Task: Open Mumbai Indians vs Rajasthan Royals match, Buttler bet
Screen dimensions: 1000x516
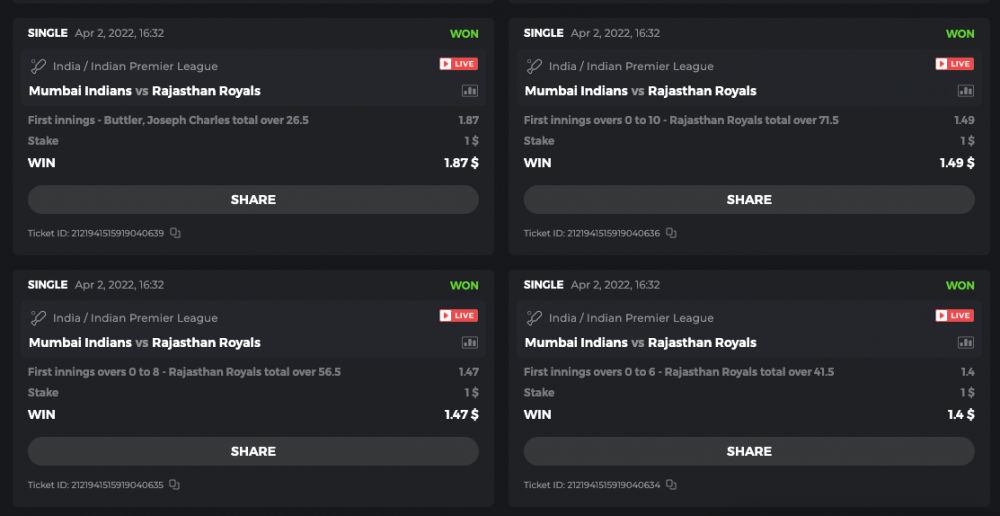Action: pyautogui.click(x=144, y=91)
